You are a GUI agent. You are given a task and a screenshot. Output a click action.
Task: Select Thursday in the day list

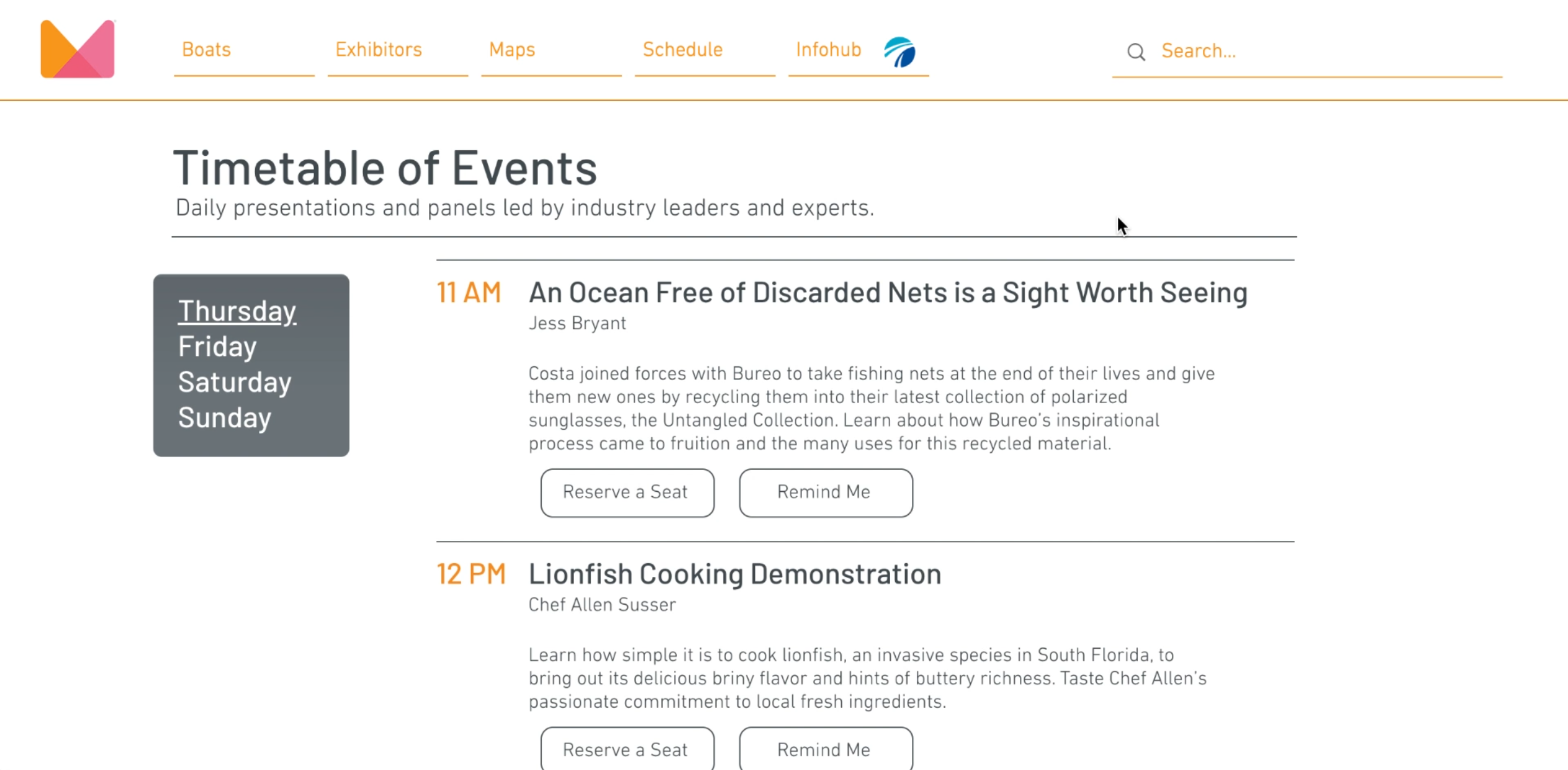click(237, 310)
